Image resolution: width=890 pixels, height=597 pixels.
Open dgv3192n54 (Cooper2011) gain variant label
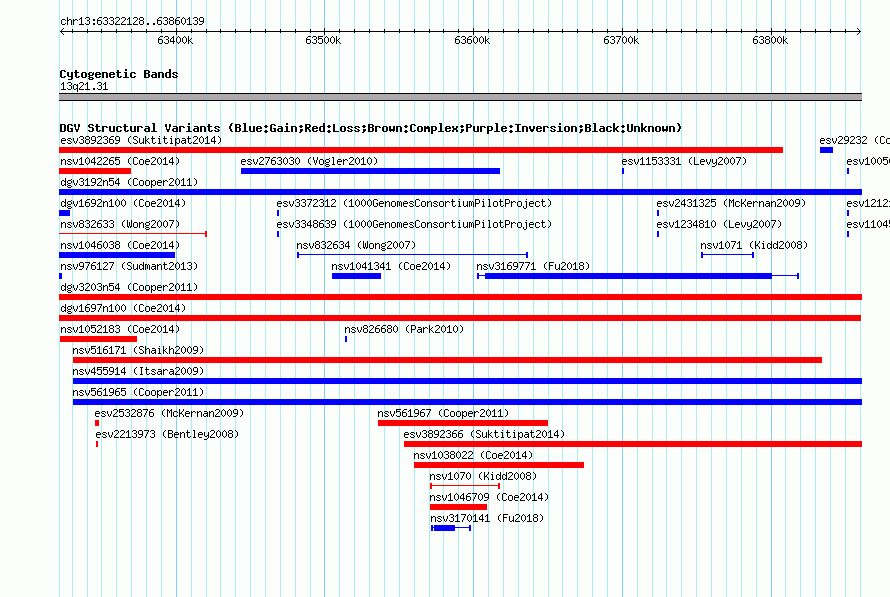click(x=129, y=182)
